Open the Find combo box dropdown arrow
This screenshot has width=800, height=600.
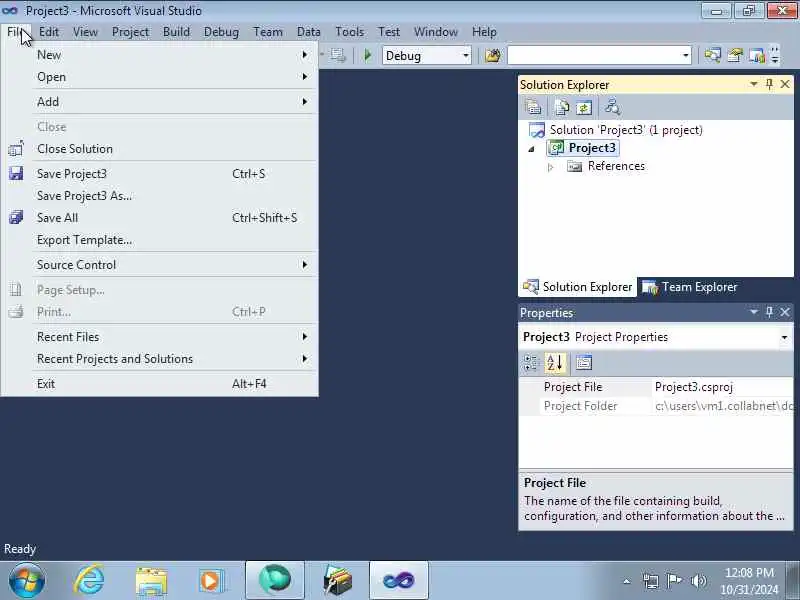coord(686,55)
